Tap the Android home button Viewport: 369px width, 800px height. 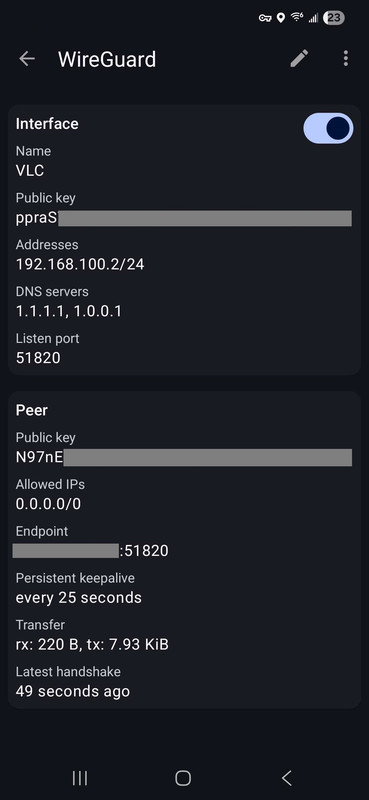click(183, 778)
